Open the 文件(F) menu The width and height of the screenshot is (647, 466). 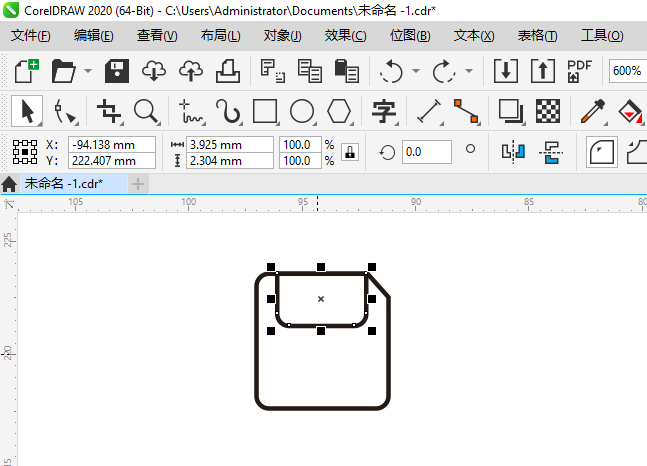31,36
